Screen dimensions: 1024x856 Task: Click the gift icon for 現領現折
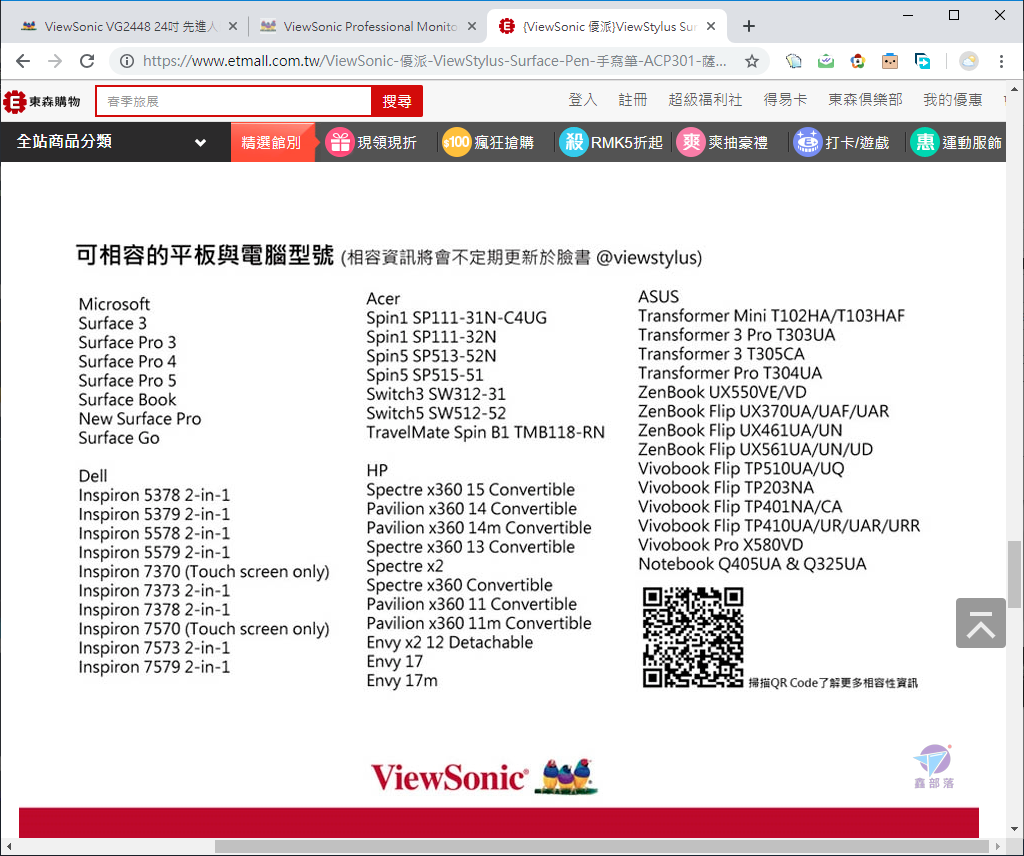[x=340, y=142]
